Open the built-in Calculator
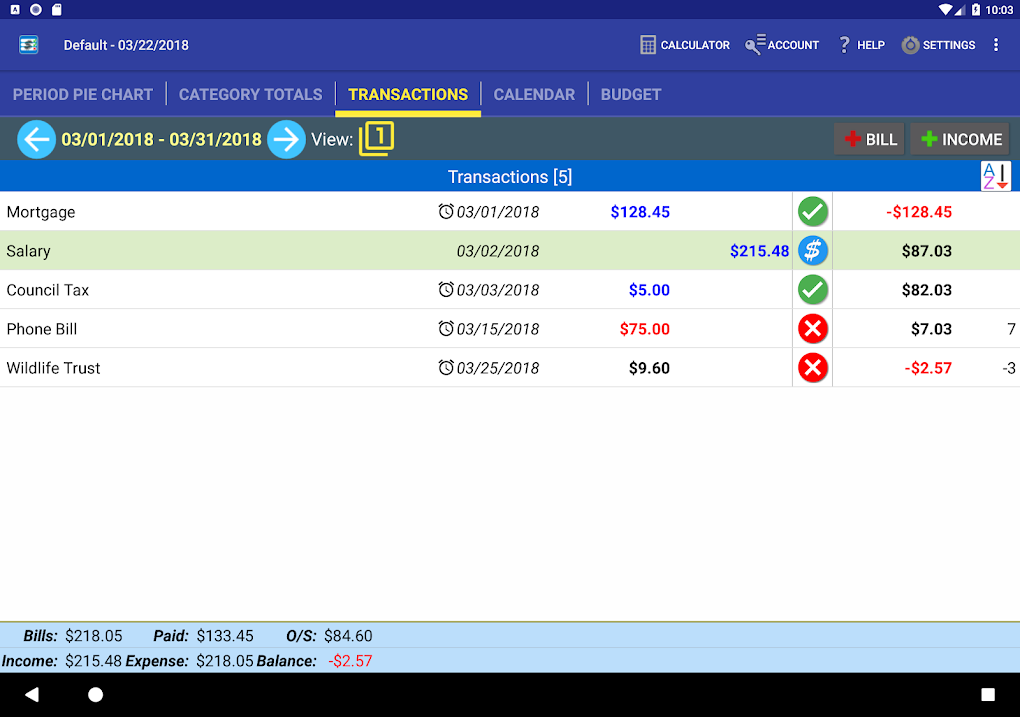Viewport: 1020px width, 717px height. 684,44
